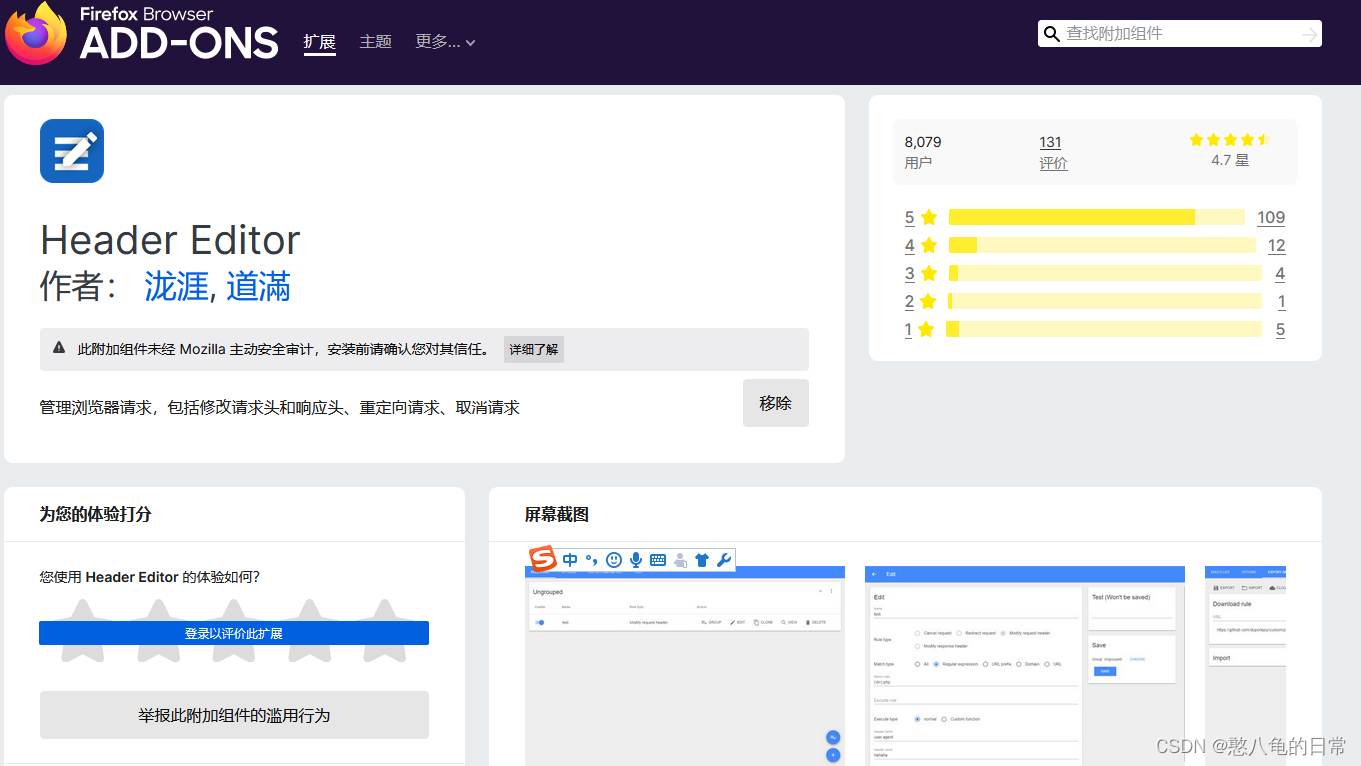
Task: Click the 登录以评价此扩展 button
Action: pos(234,633)
